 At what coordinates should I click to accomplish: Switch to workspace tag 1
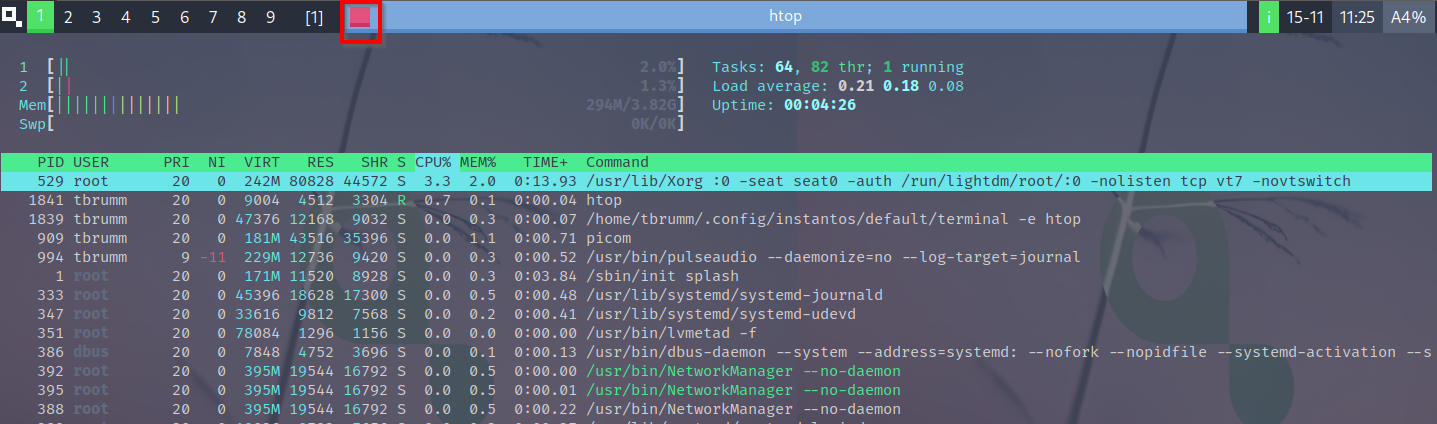pyautogui.click(x=40, y=17)
